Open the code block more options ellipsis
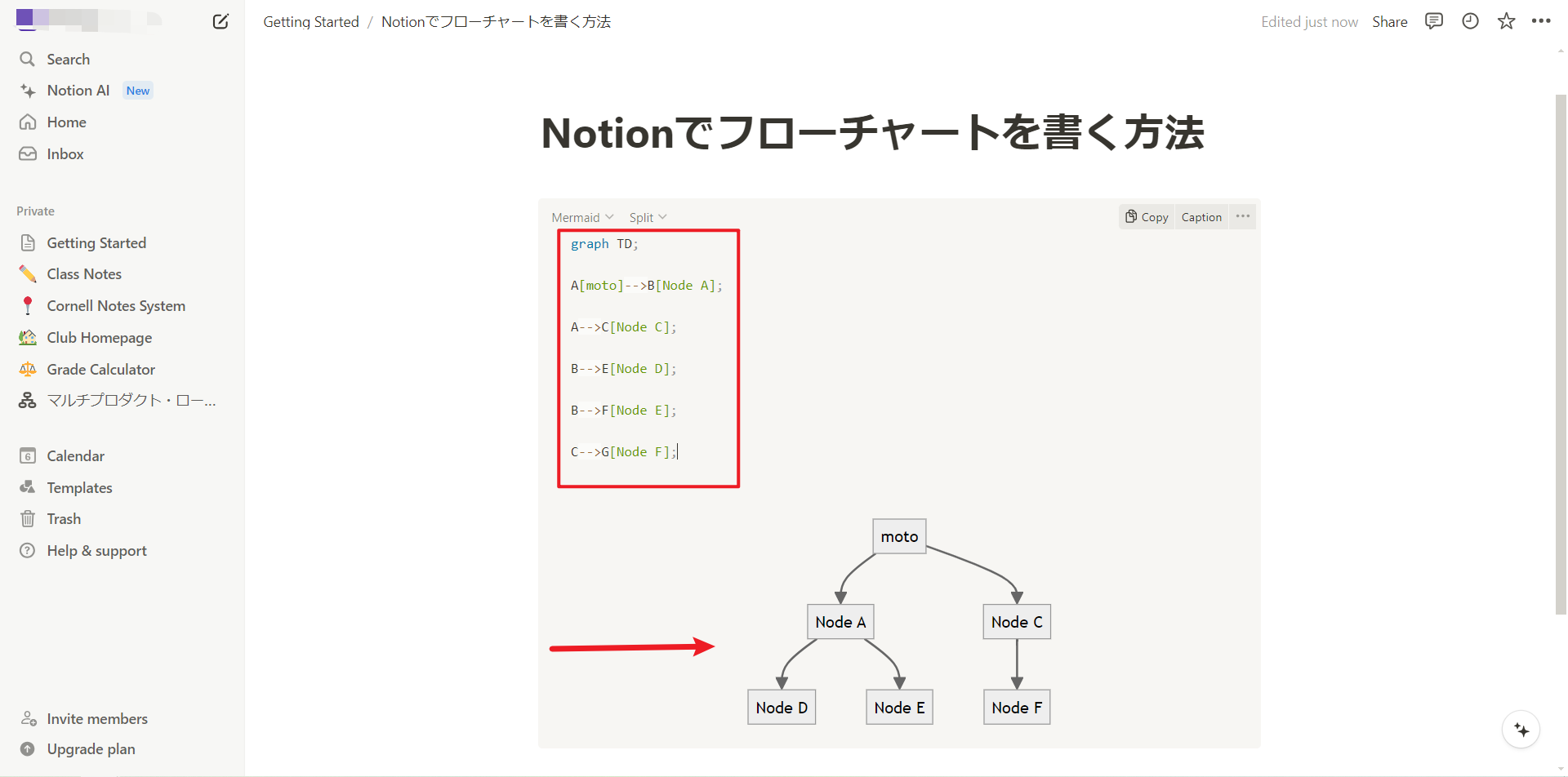Screen dimensions: 1568x777 pyautogui.click(x=1243, y=217)
